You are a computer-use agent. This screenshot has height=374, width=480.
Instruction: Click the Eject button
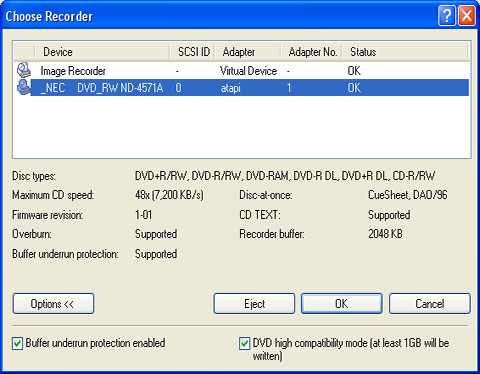(254, 304)
